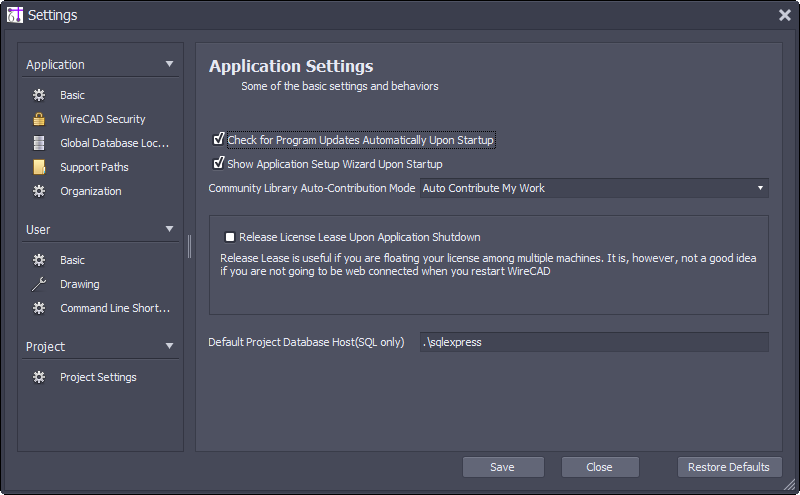
Task: Click the window resize grip corner
Action: pos(790,484)
